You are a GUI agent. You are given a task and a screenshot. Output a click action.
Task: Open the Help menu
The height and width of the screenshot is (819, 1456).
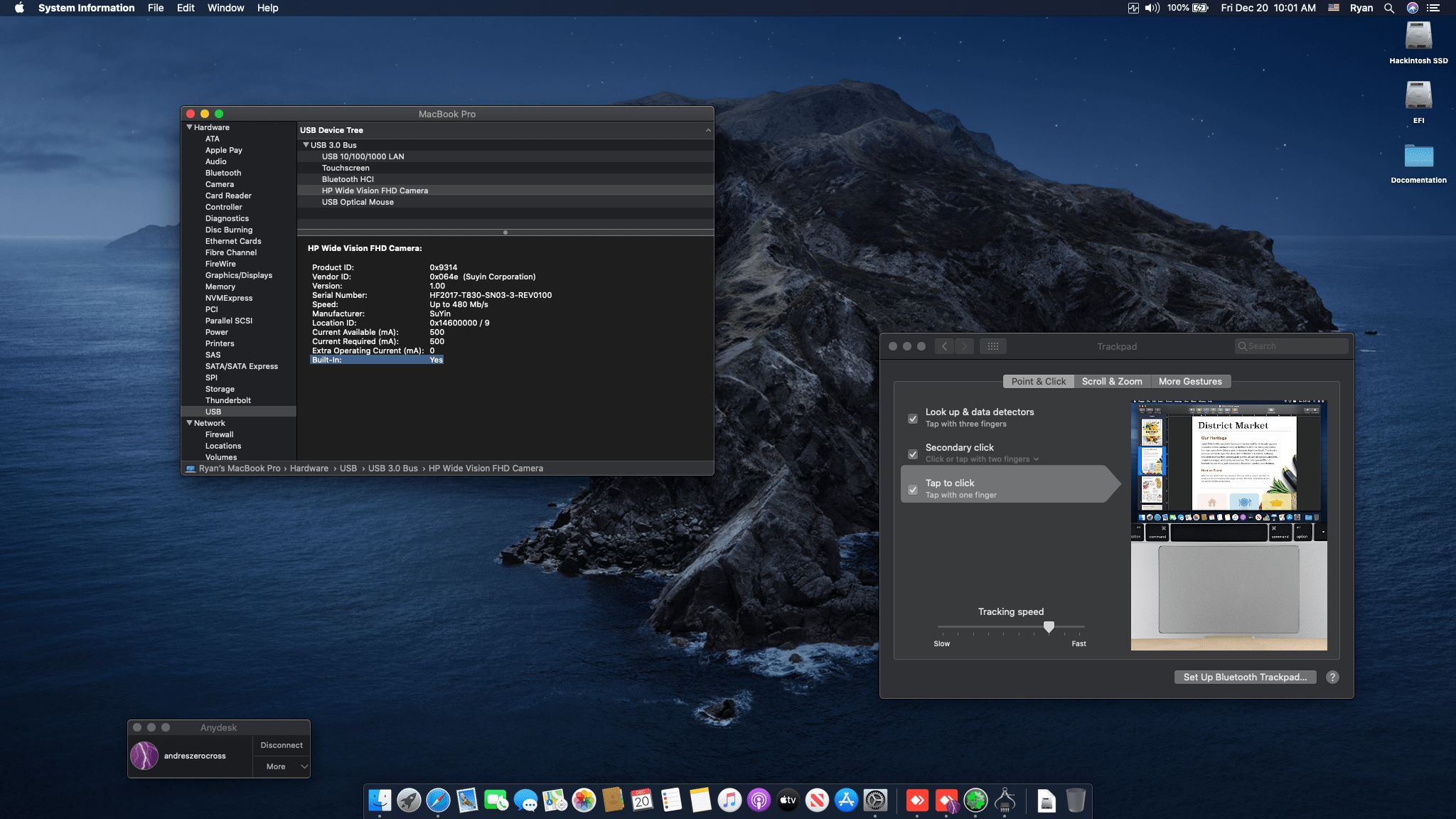(267, 8)
